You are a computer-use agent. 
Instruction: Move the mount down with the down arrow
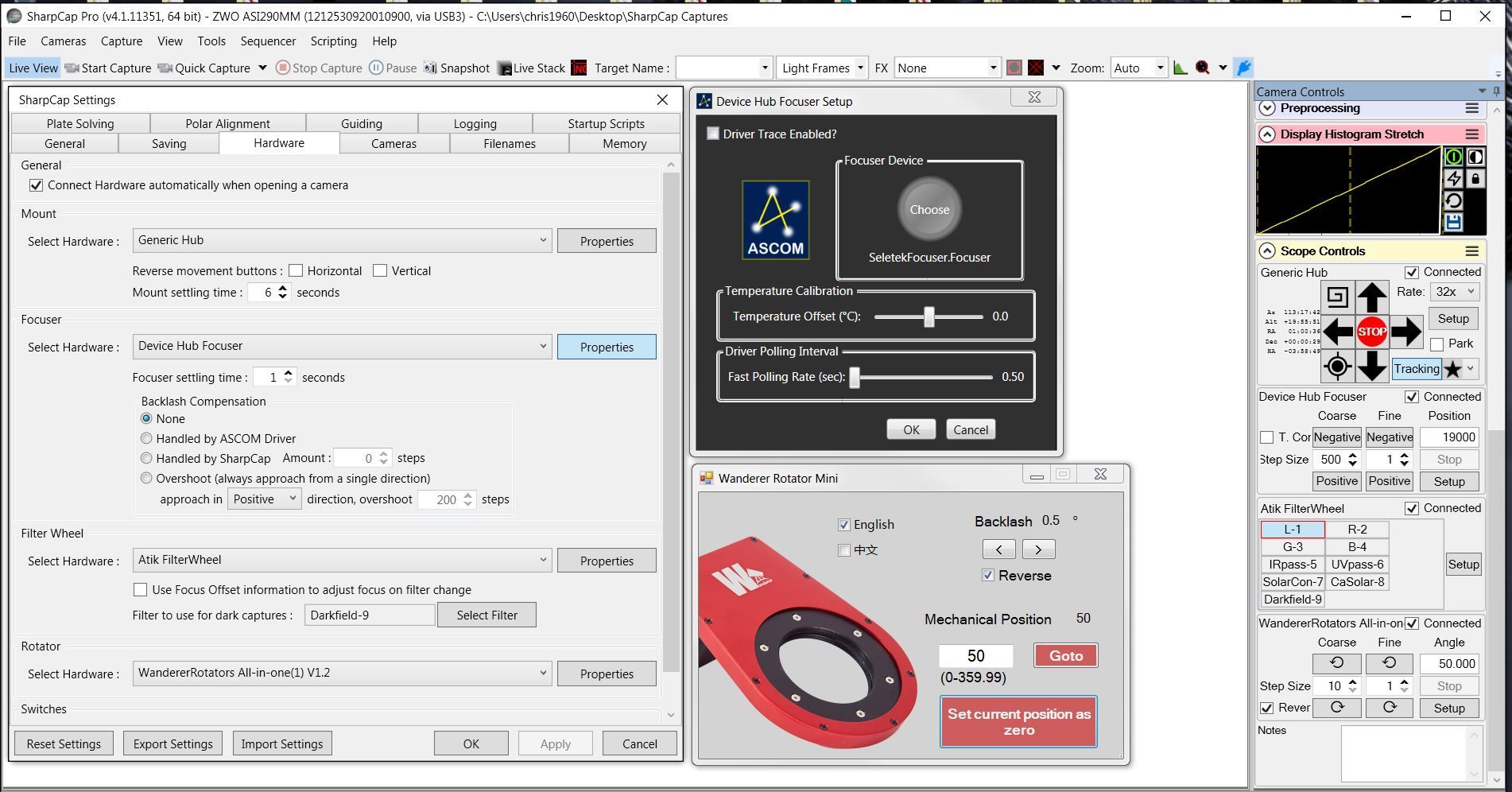coord(1372,366)
